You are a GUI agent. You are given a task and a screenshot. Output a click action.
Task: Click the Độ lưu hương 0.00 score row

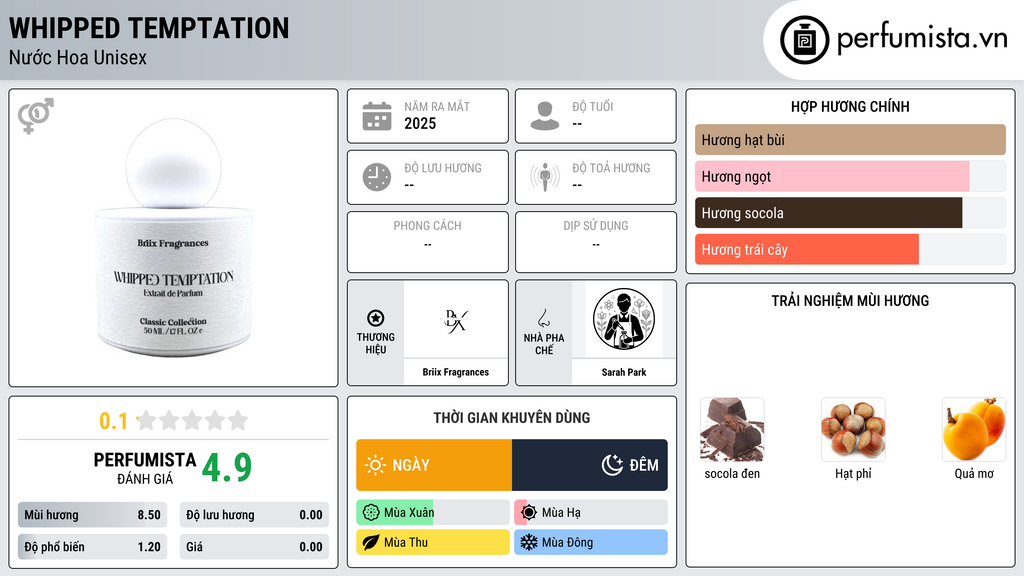[x=254, y=515]
